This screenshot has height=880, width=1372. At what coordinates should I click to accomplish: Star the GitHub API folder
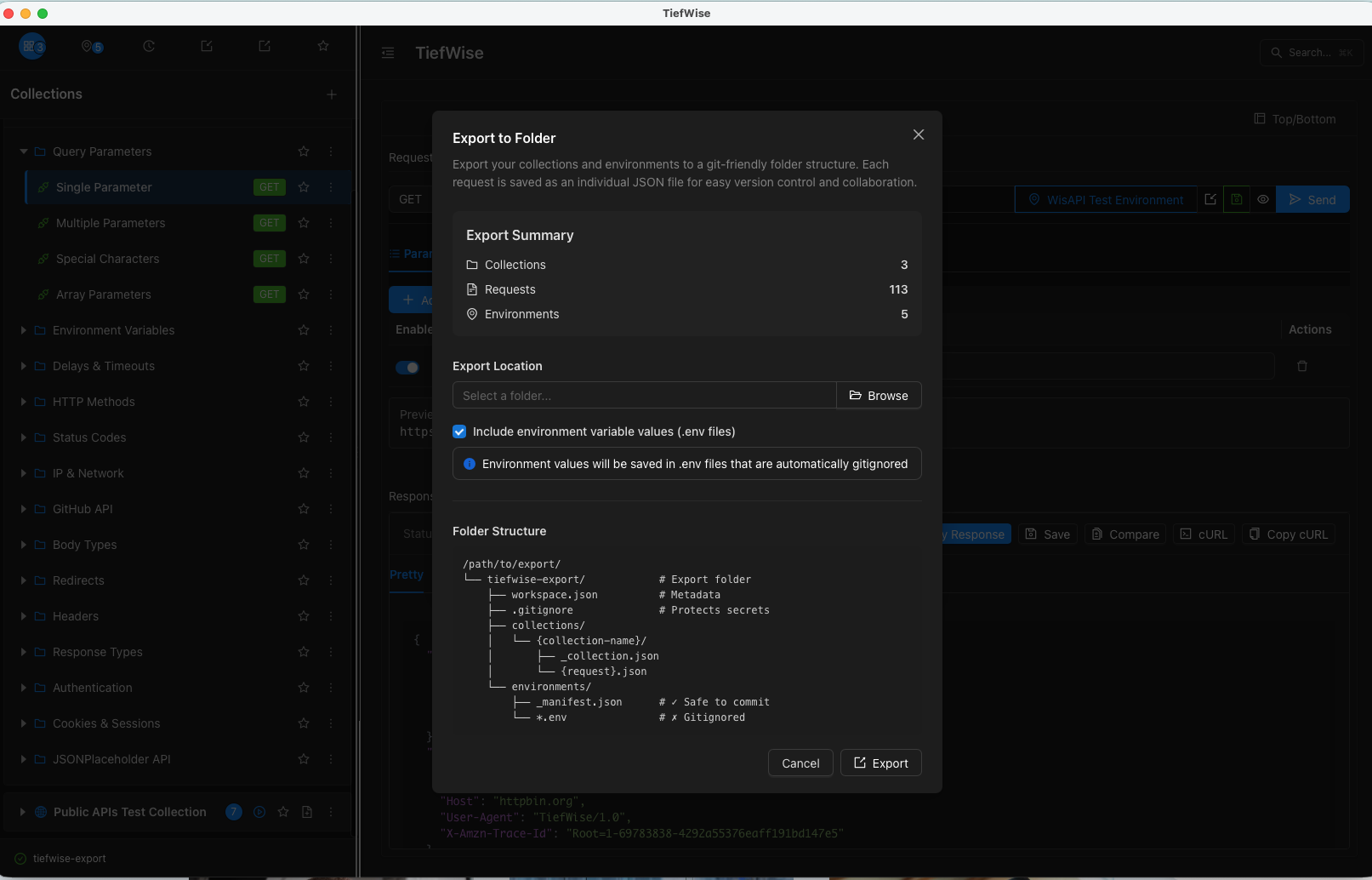click(304, 509)
